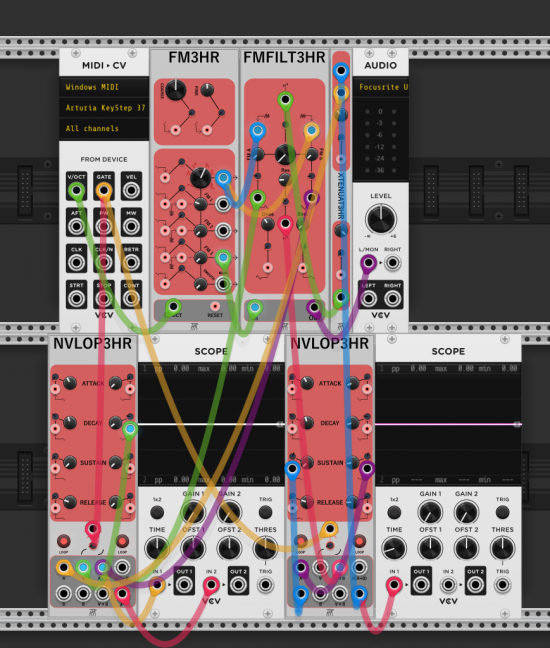550x648 pixels.
Task: Click the COARSE knob on FM3HR
Action: (176, 90)
